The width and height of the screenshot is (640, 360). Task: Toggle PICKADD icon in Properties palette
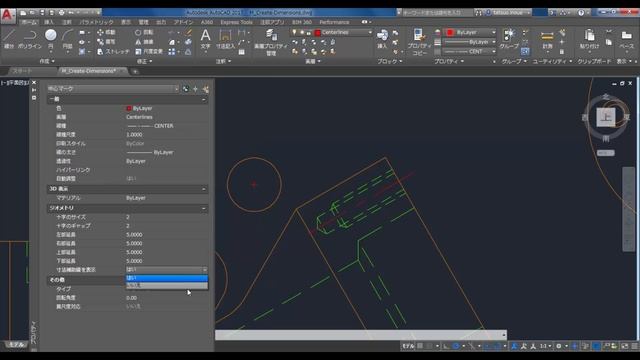(186, 89)
